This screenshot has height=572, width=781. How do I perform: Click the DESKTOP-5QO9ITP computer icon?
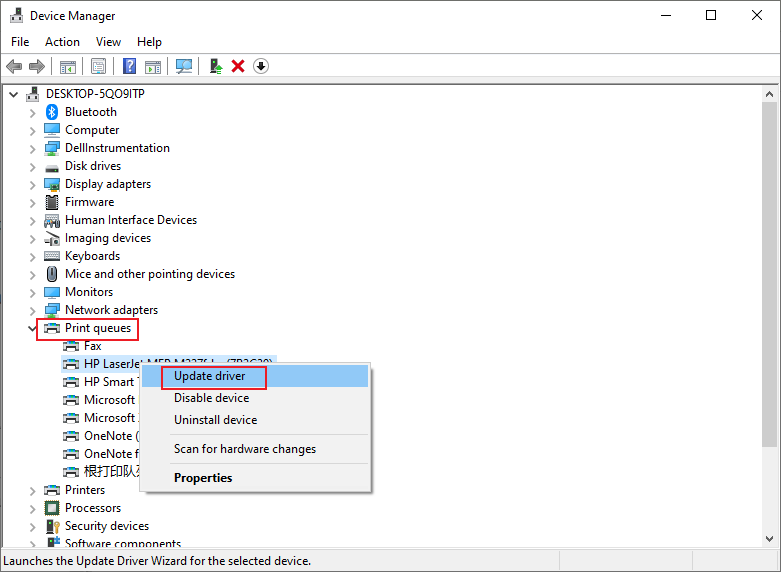pos(33,94)
